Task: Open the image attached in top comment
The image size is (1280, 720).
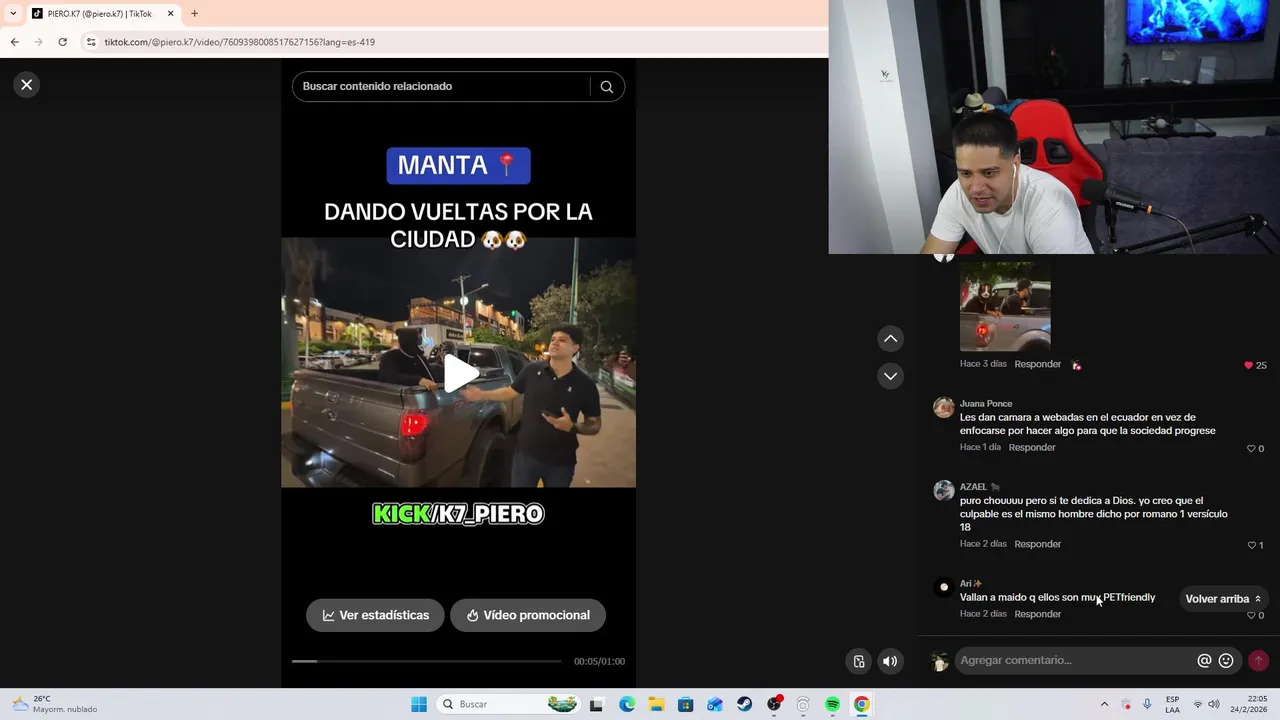Action: pos(1005,306)
